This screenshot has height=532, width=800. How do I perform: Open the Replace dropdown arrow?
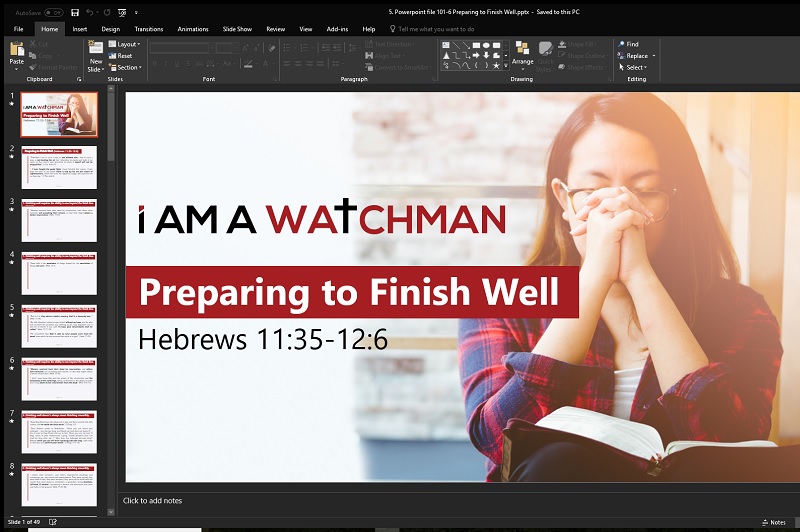(655, 56)
